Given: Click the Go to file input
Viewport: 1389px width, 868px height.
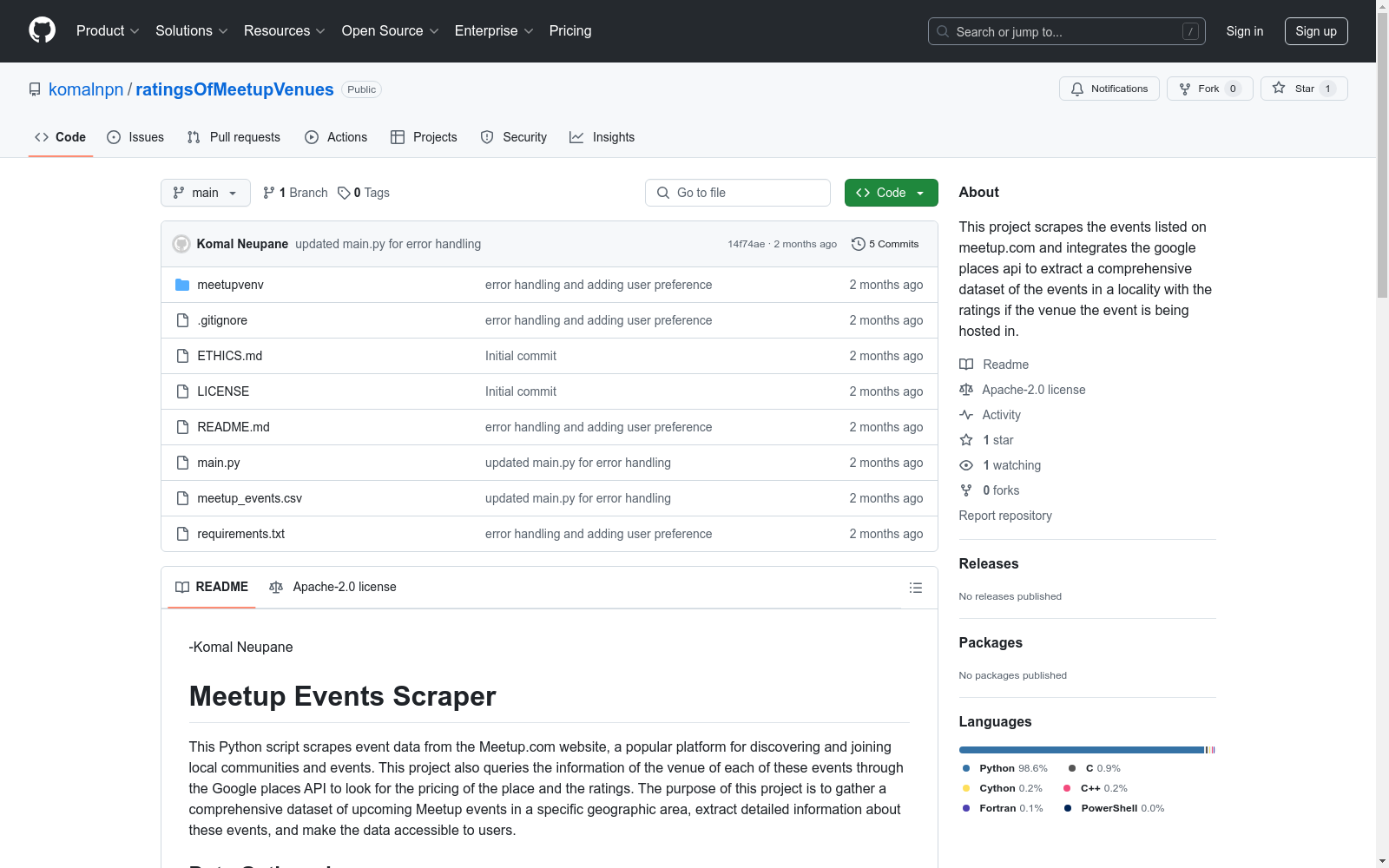Looking at the screenshot, I should pyautogui.click(x=738, y=193).
